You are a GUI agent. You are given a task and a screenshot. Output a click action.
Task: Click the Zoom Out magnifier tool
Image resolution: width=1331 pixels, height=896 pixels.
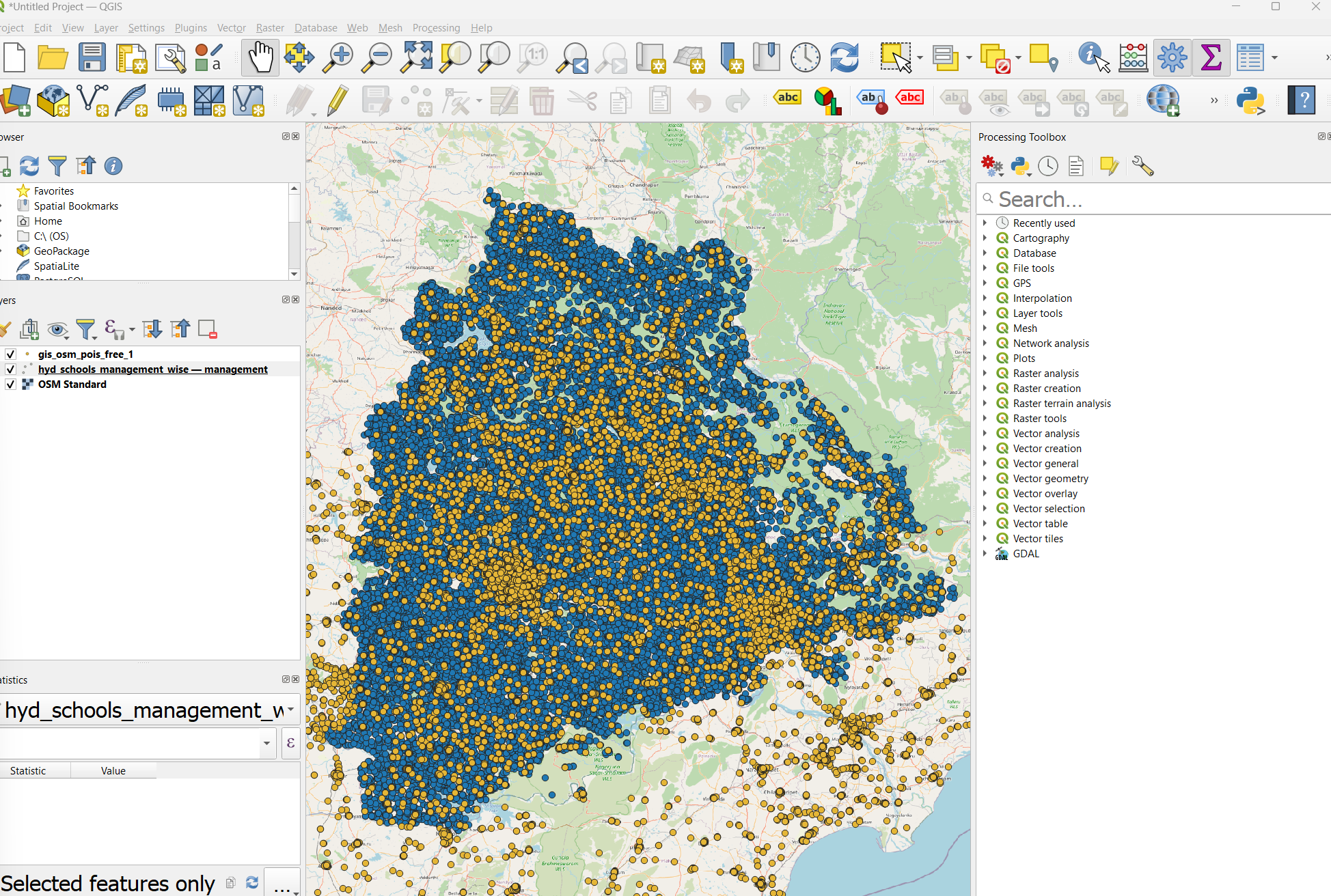coord(376,57)
